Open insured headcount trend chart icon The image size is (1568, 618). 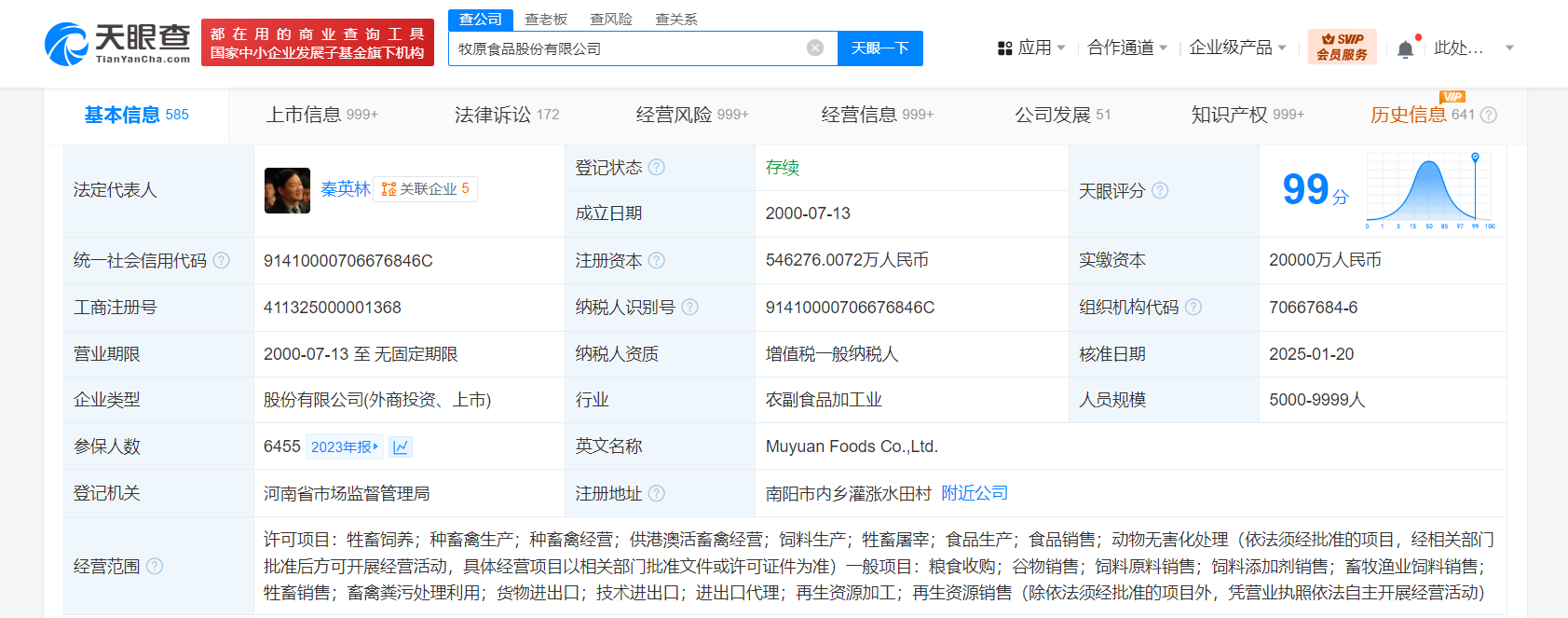(x=401, y=447)
